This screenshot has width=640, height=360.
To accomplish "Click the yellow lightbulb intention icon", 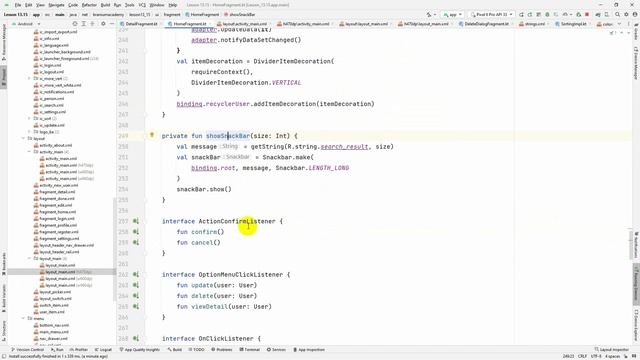I will 152,135.
